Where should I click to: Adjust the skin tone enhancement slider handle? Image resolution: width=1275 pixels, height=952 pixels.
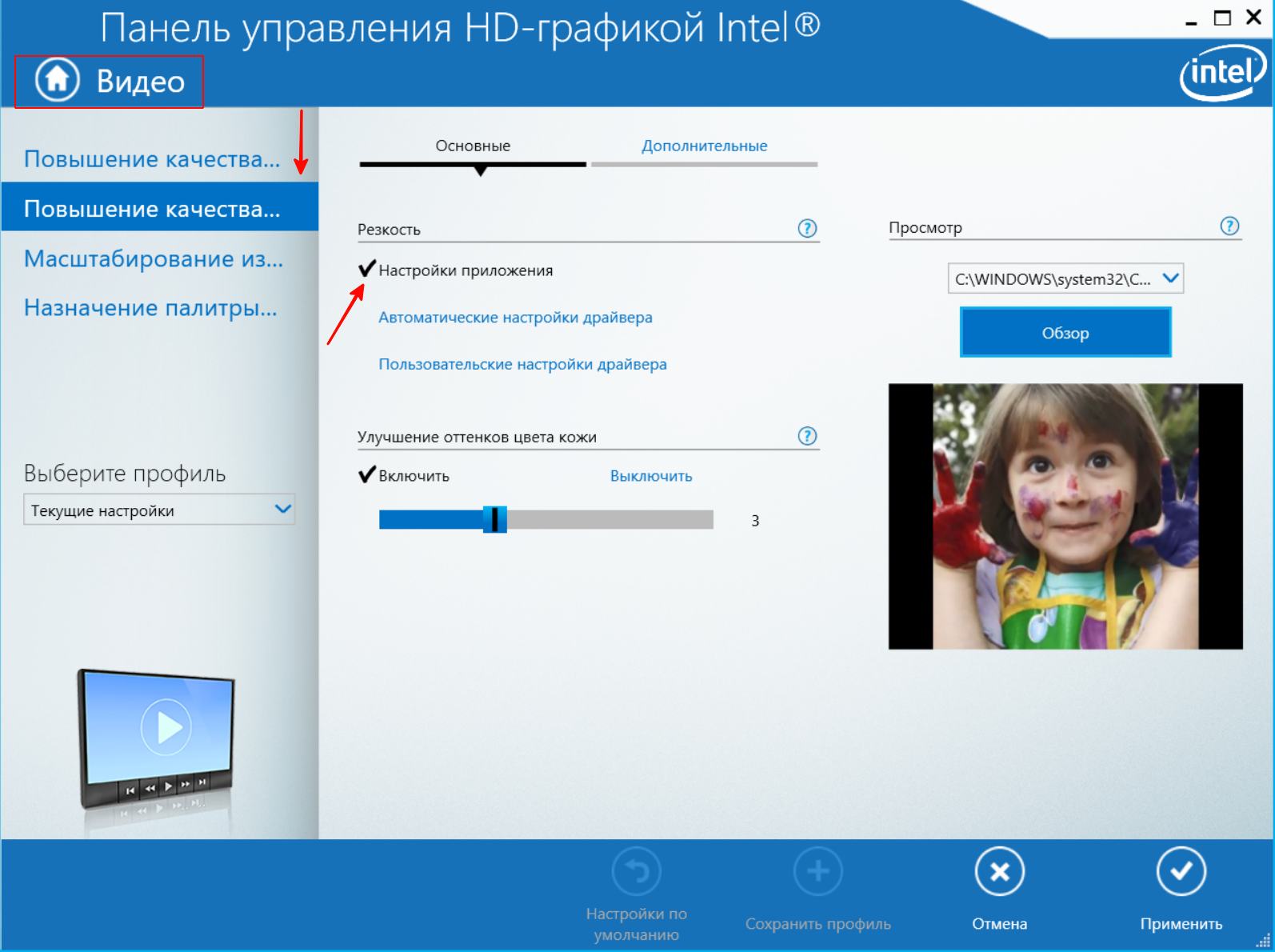(494, 519)
